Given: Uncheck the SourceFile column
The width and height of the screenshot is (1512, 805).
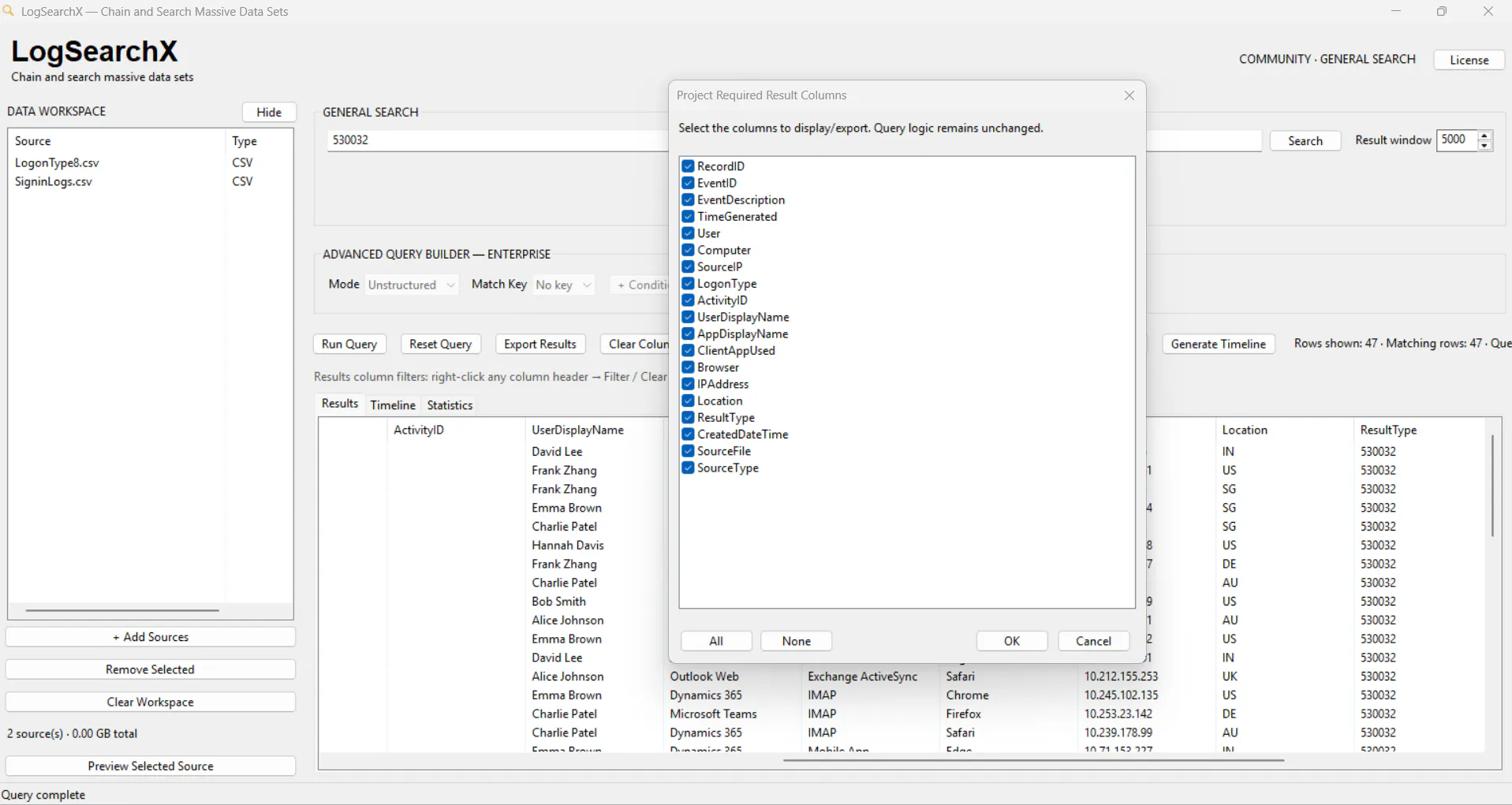Looking at the screenshot, I should pos(688,451).
